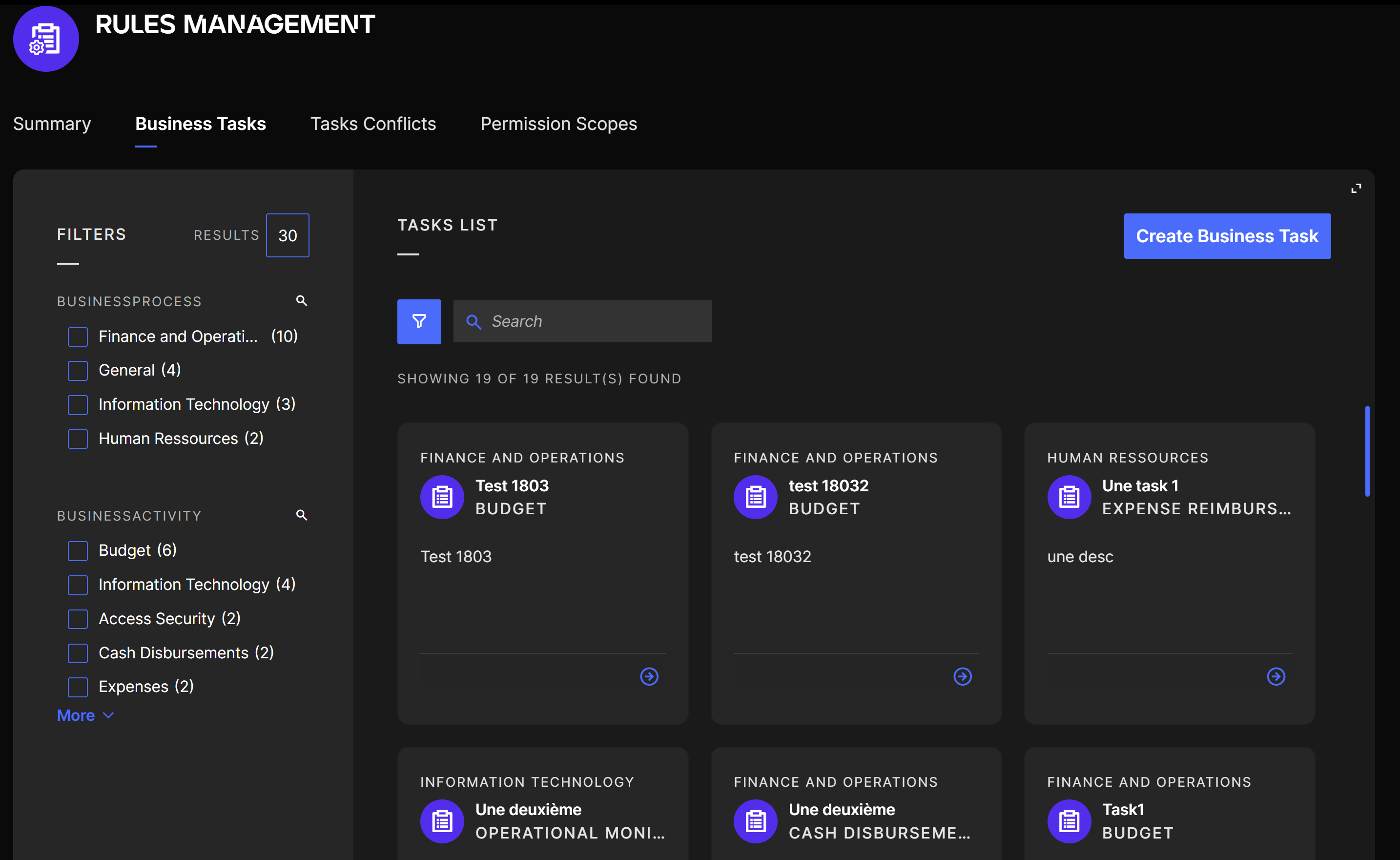Open test 18032 card via arrow icon
Screen dimensions: 1400x860
coord(962,676)
